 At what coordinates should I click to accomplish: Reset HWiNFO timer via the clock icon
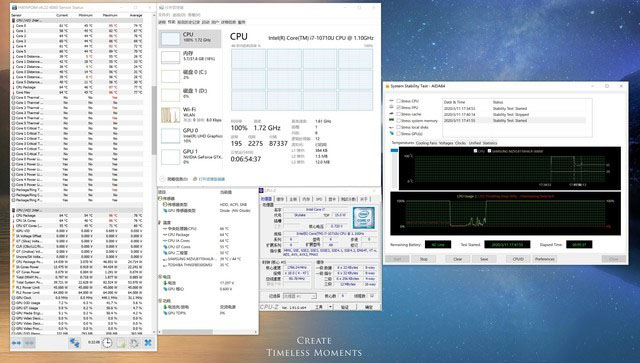point(107,343)
